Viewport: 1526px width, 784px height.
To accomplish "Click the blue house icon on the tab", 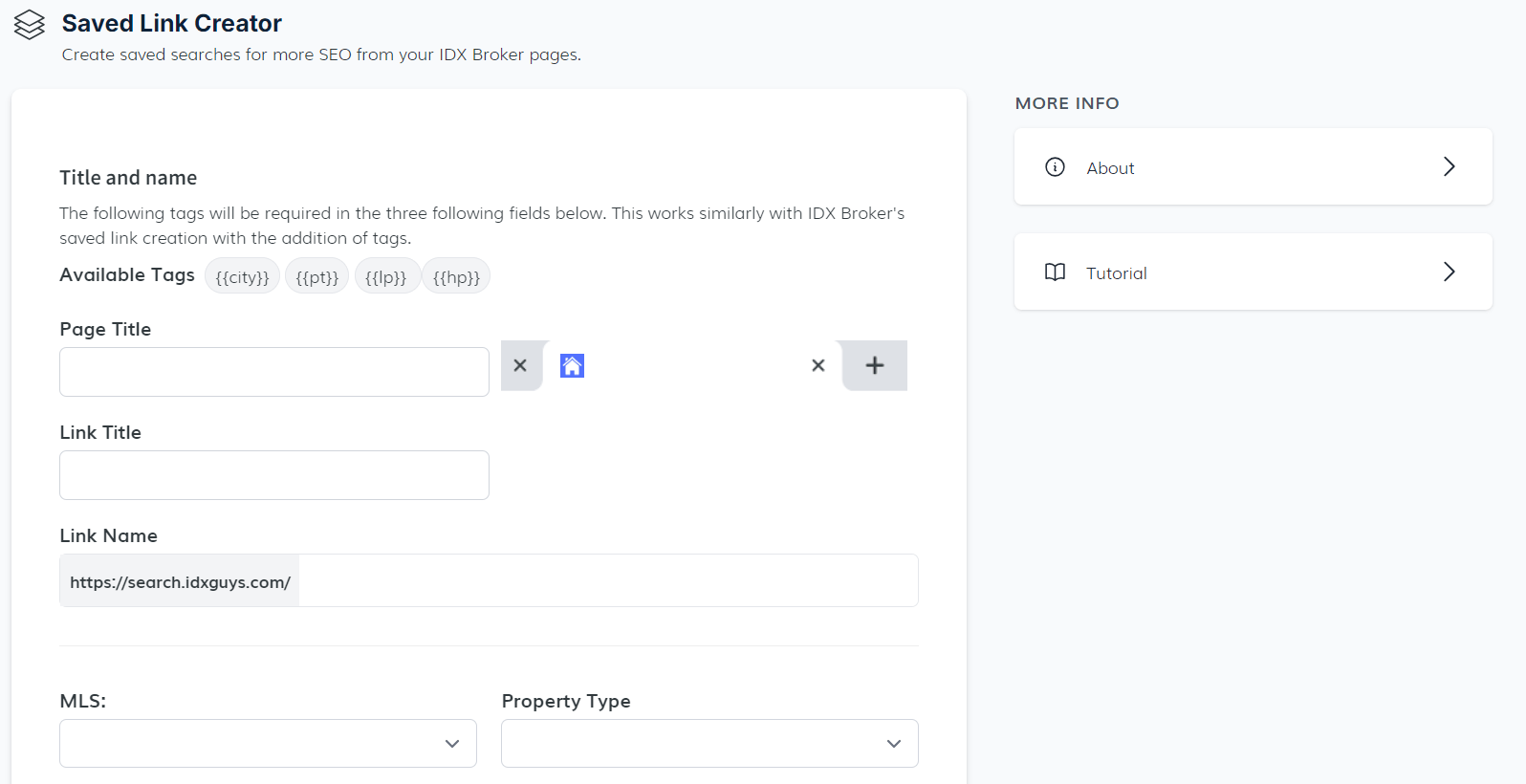I will pos(572,366).
